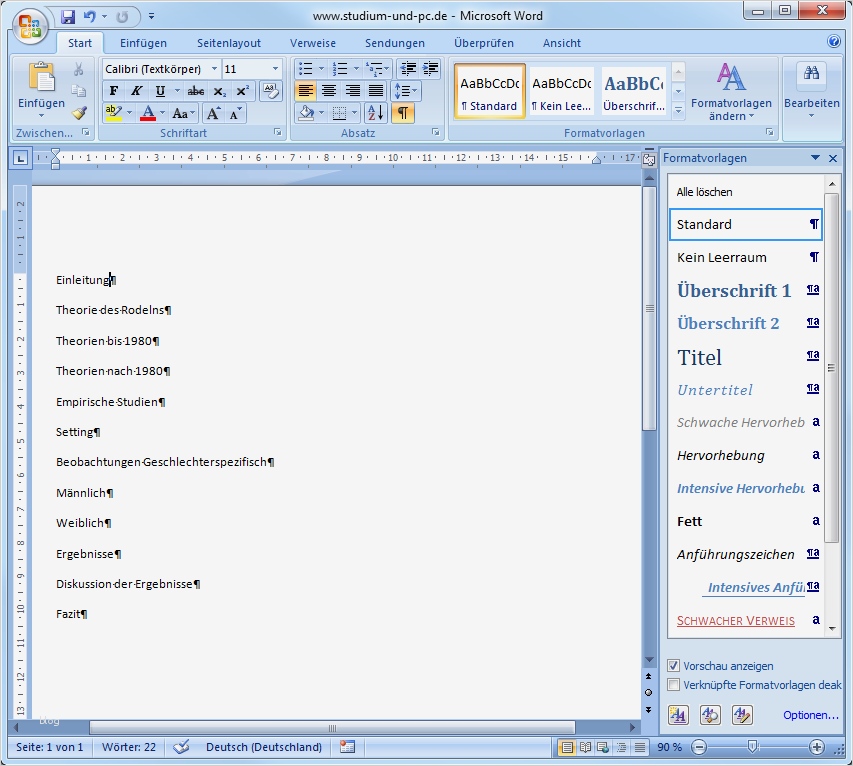Open bullet list dropdown arrow
This screenshot has height=766, width=853.
click(321, 69)
